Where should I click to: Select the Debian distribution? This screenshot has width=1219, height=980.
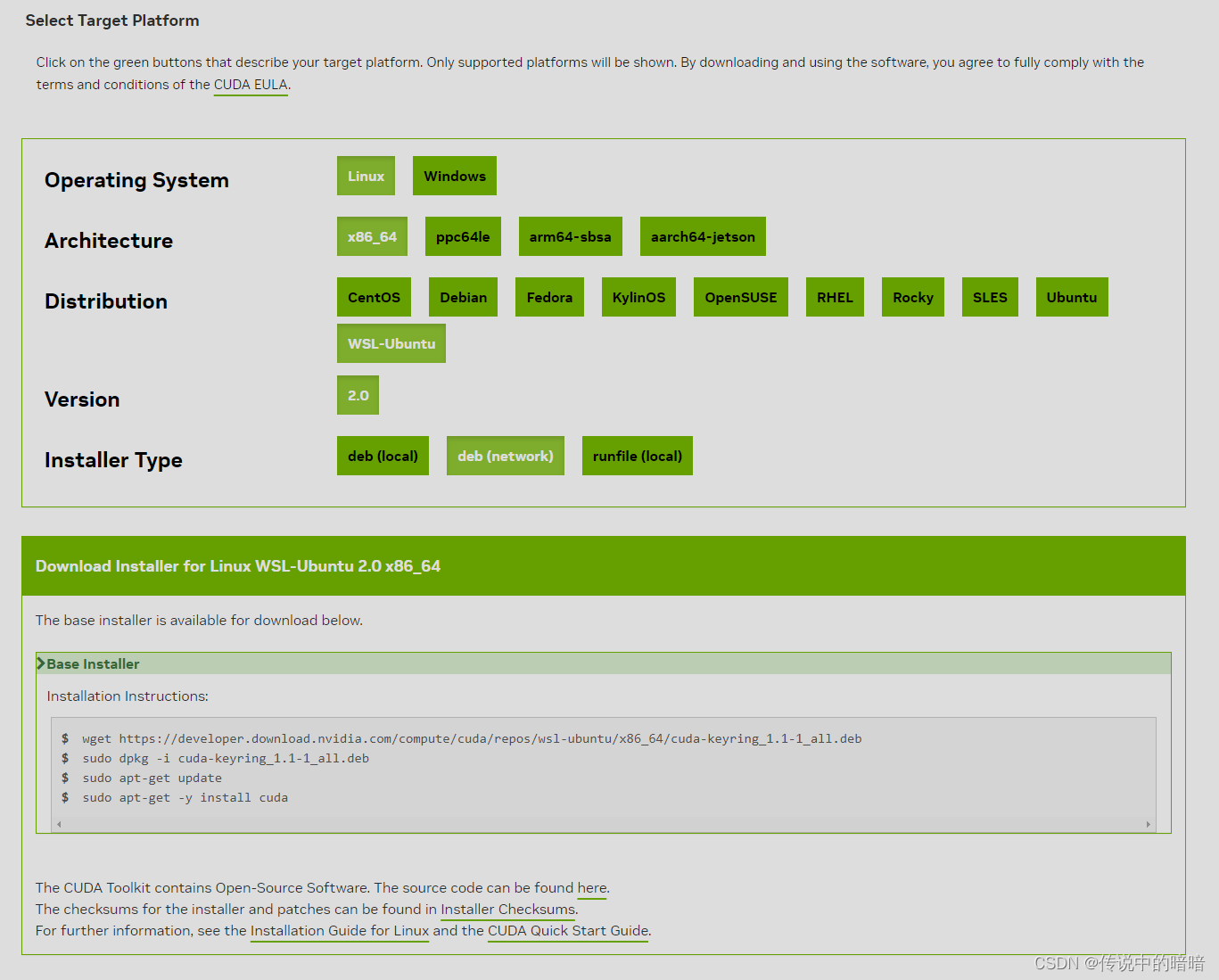(463, 297)
